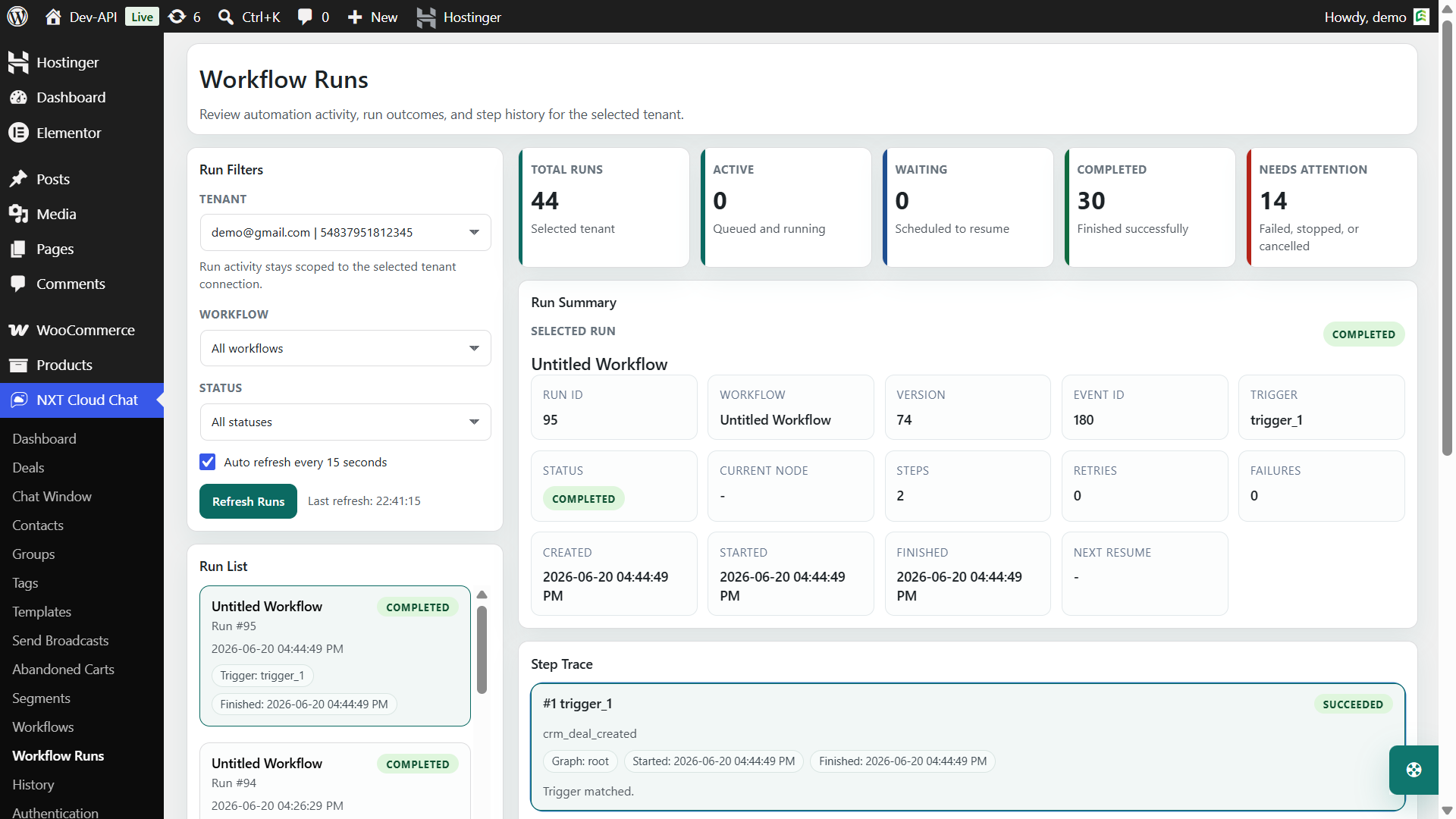Open Abandoned Carts submenu item
Image resolution: width=1456 pixels, height=819 pixels.
pyautogui.click(x=63, y=670)
